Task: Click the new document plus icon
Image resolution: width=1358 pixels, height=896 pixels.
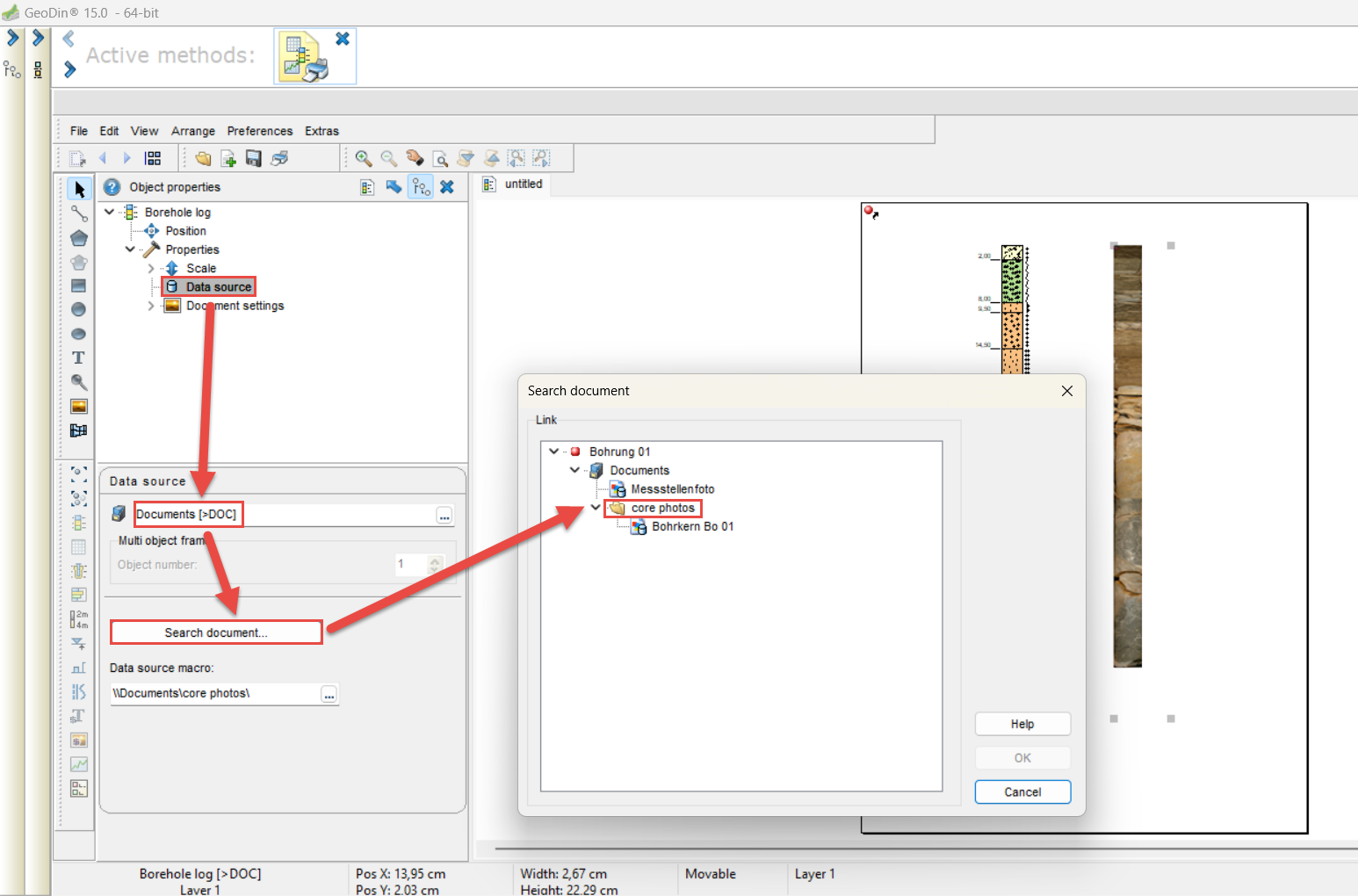Action: pos(228,158)
